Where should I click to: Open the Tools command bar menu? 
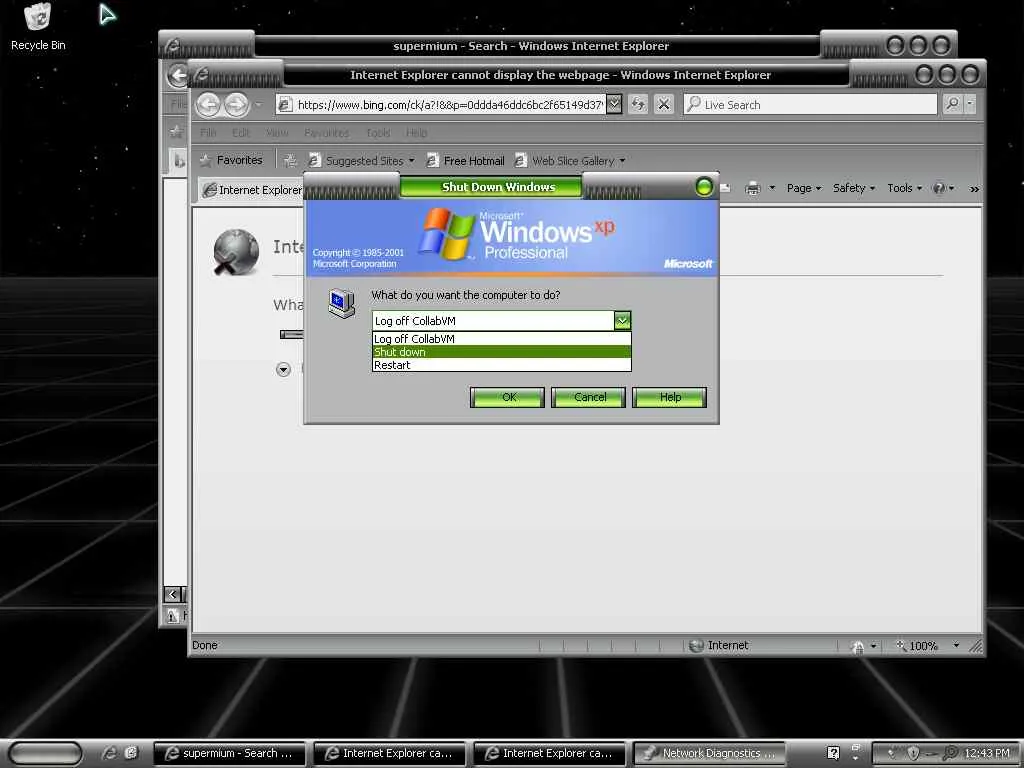pyautogui.click(x=904, y=188)
